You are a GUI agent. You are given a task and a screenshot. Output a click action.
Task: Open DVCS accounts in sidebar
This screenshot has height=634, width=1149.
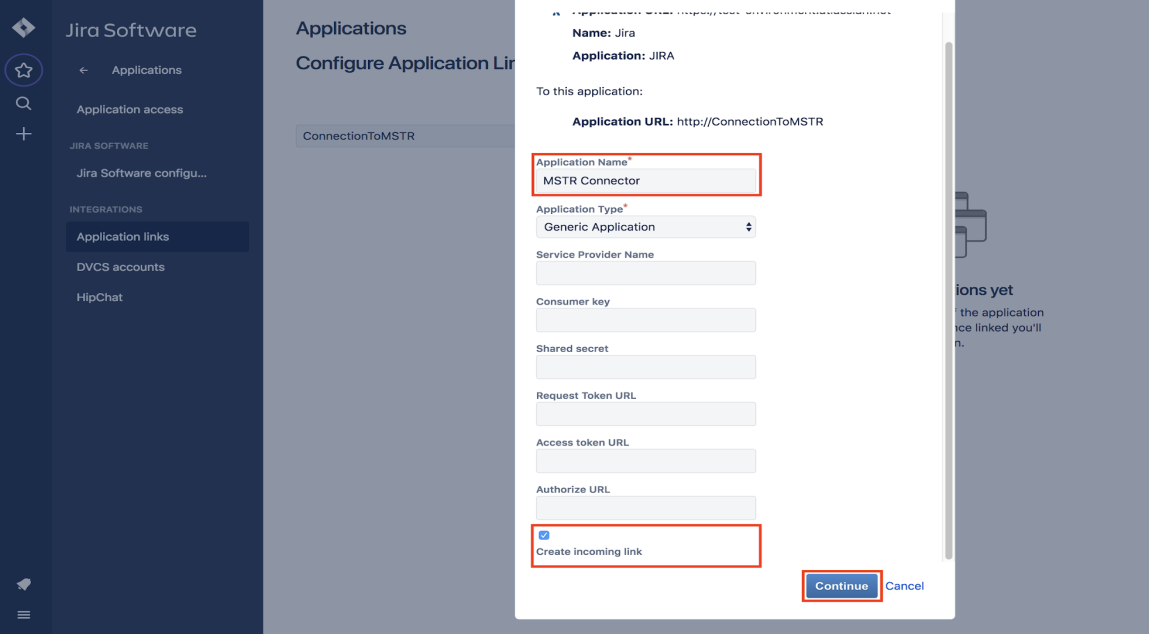[121, 267]
